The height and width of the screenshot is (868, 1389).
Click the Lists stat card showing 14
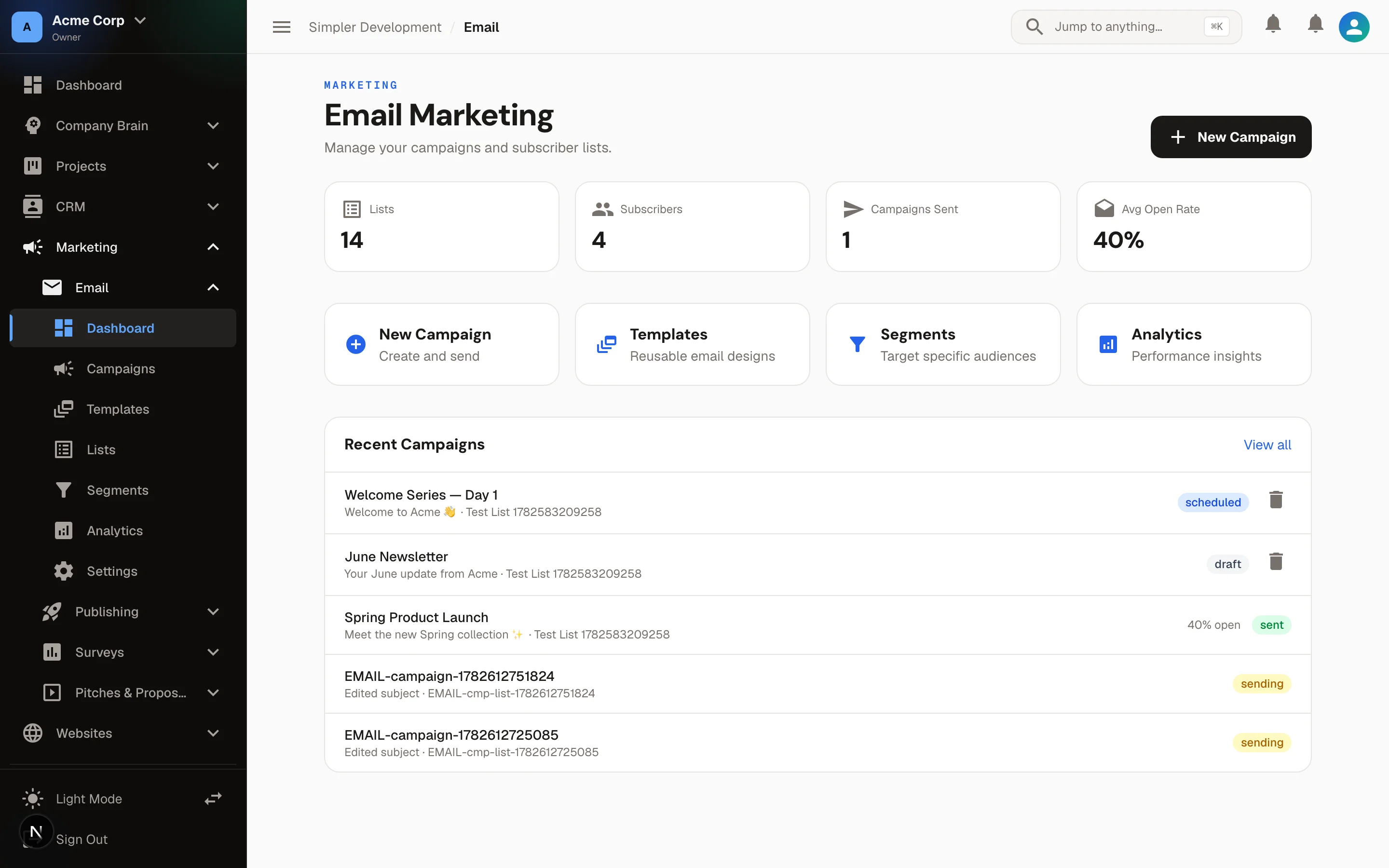tap(441, 227)
